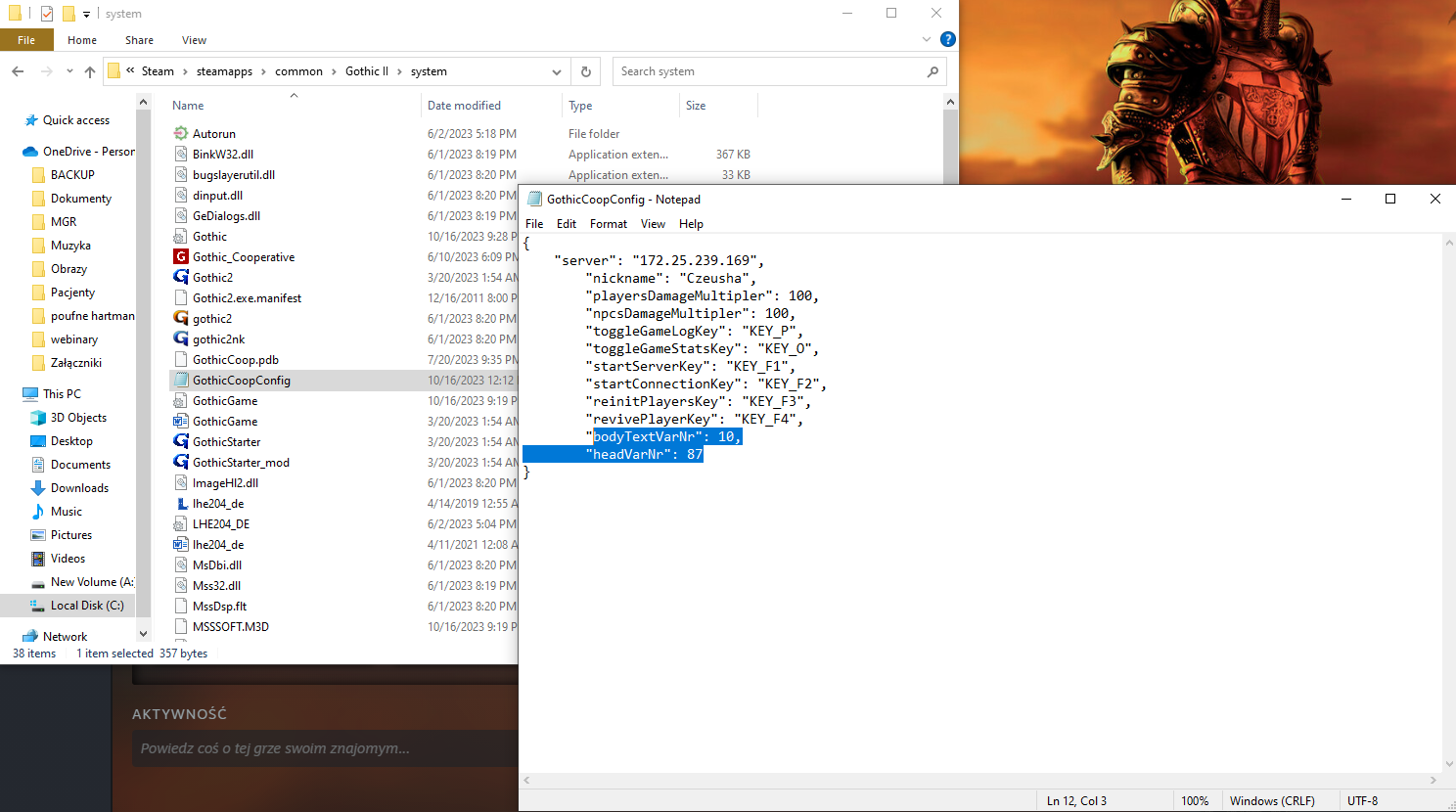Expand the Explorer ribbon with the chevron
Image resolution: width=1456 pixels, height=812 pixels.
(x=927, y=39)
